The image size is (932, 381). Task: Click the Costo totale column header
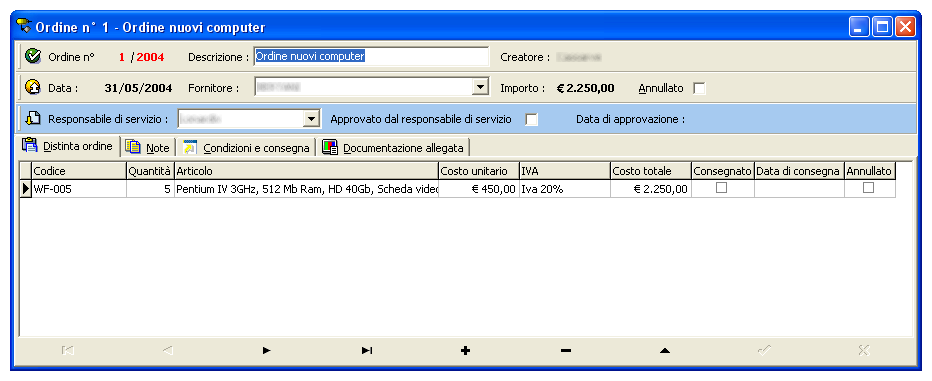pos(650,171)
